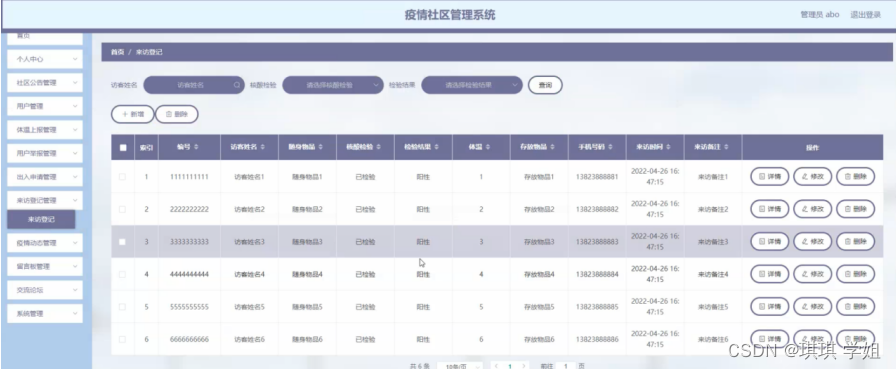The height and width of the screenshot is (369, 896).
Task: Toggle the select-all checkbox in table header
Action: [x=123, y=147]
